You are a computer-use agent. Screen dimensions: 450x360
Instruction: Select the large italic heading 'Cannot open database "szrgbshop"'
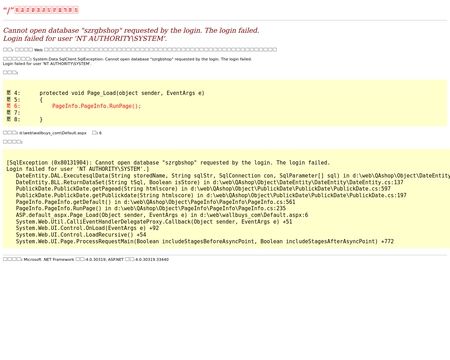coord(131,30)
